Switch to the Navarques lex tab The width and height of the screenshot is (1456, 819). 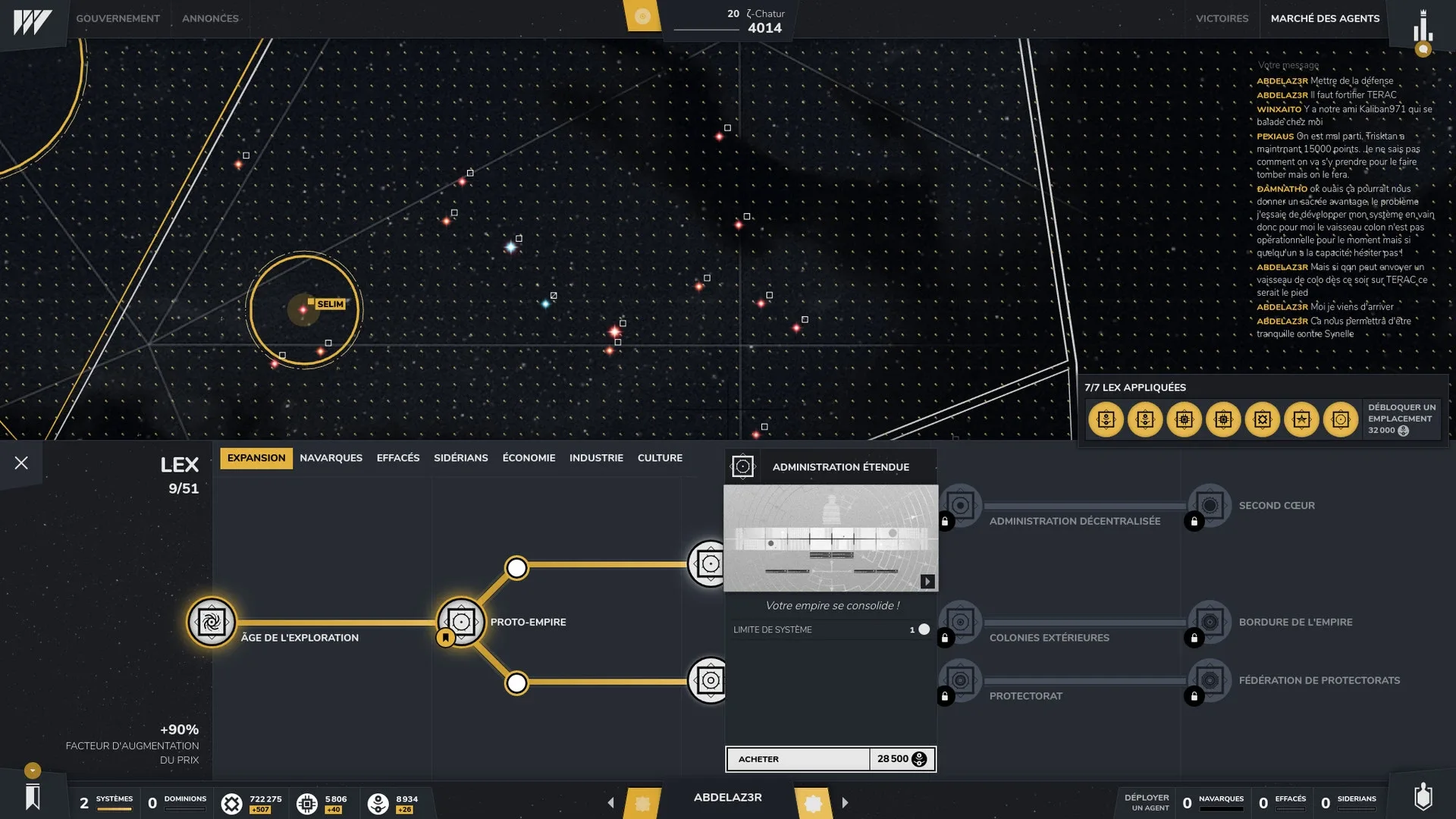[331, 458]
